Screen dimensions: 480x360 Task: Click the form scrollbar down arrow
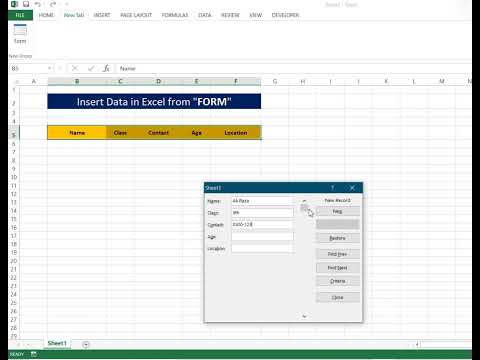[304, 316]
